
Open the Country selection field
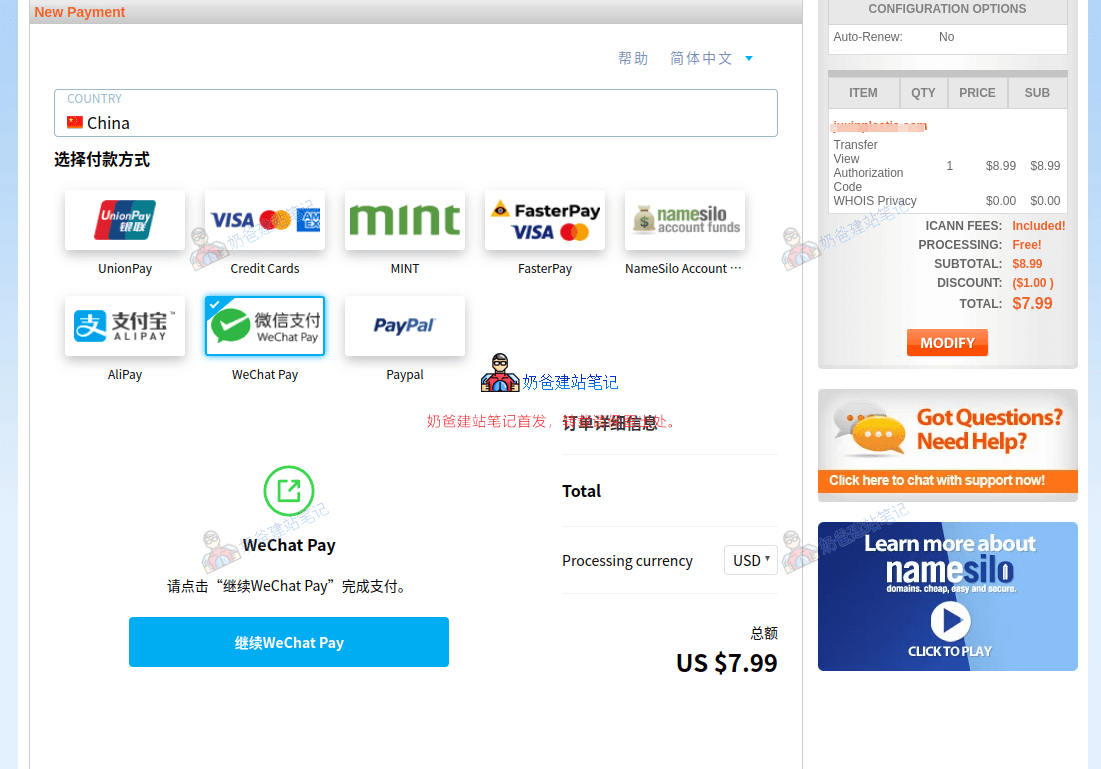[415, 113]
